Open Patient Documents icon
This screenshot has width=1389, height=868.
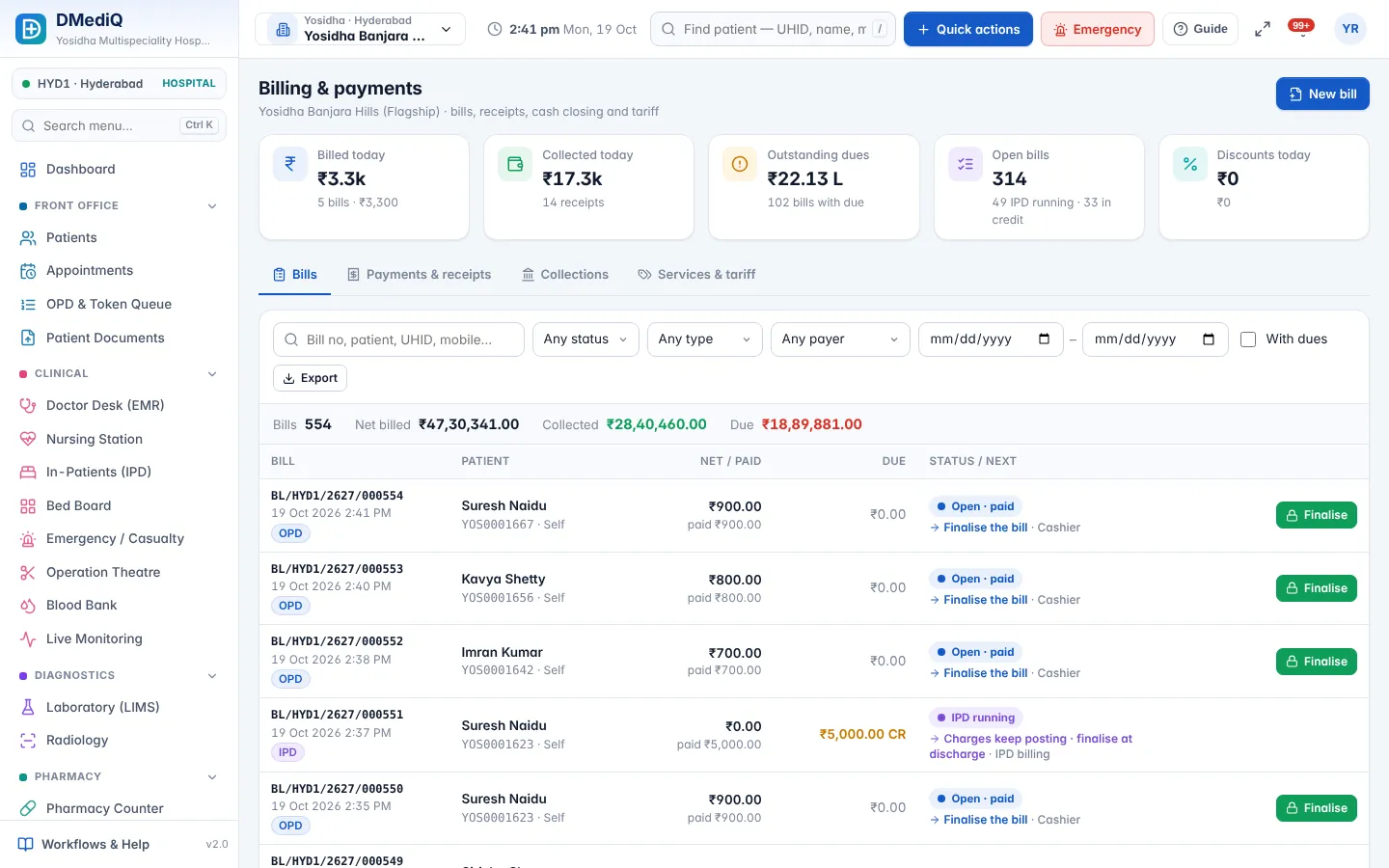coord(28,339)
